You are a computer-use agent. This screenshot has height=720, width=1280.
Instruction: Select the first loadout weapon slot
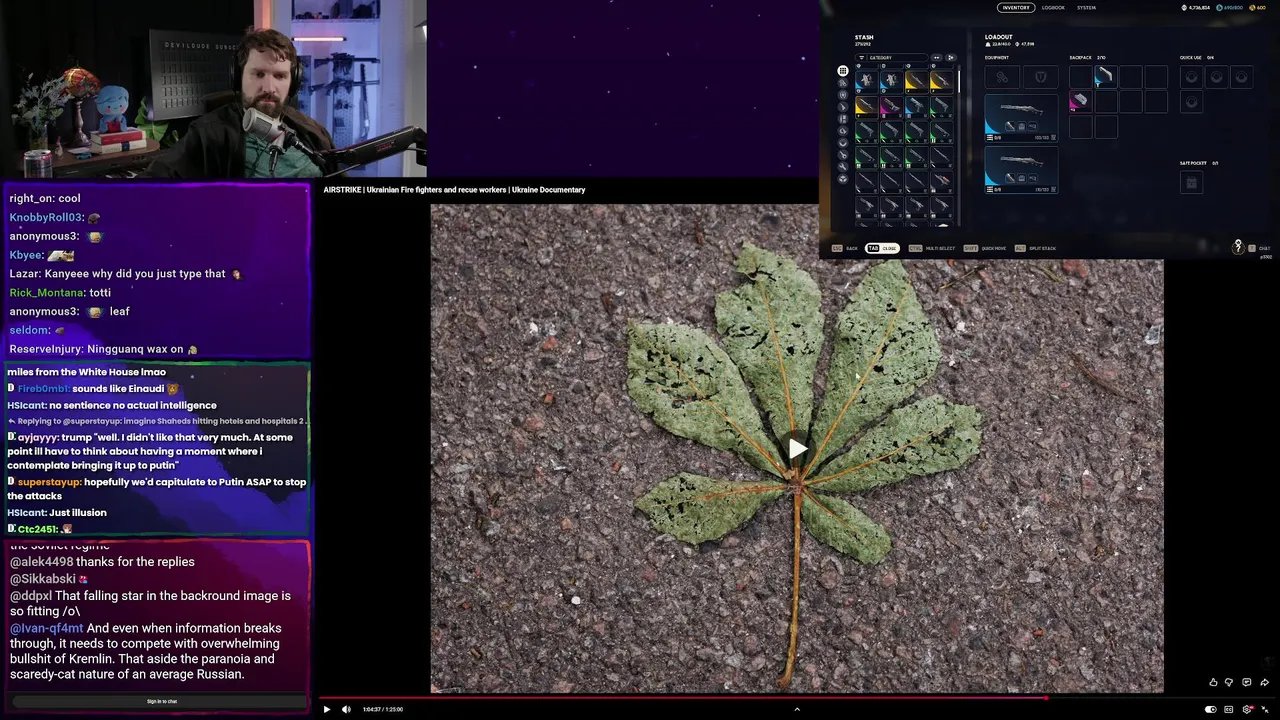(x=1021, y=118)
